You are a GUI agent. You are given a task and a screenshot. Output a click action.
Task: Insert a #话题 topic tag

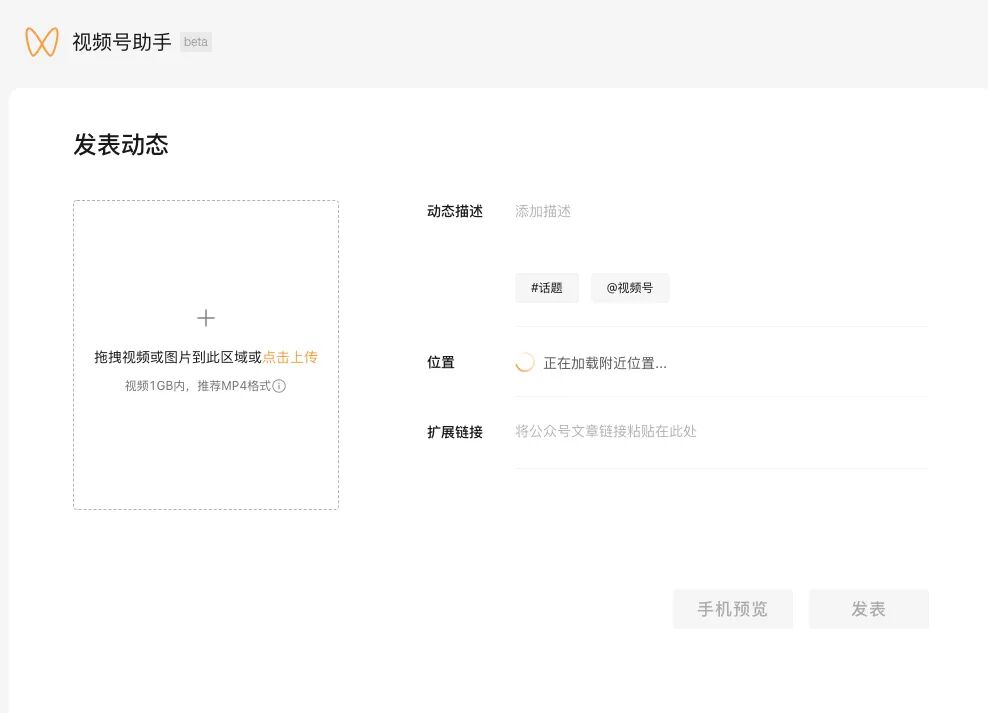(546, 288)
